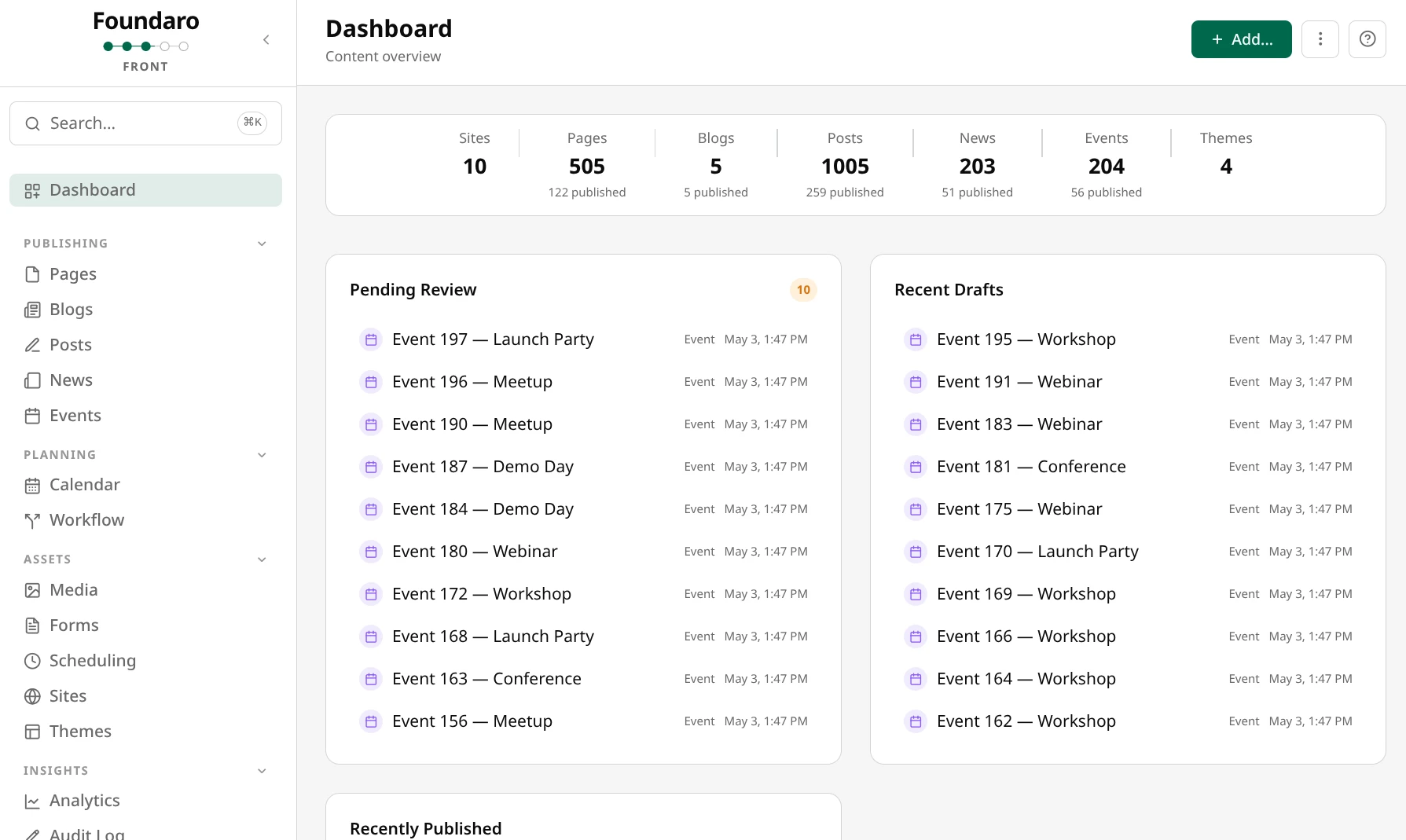
Task: Click the Sites globe icon
Action: tap(32, 696)
